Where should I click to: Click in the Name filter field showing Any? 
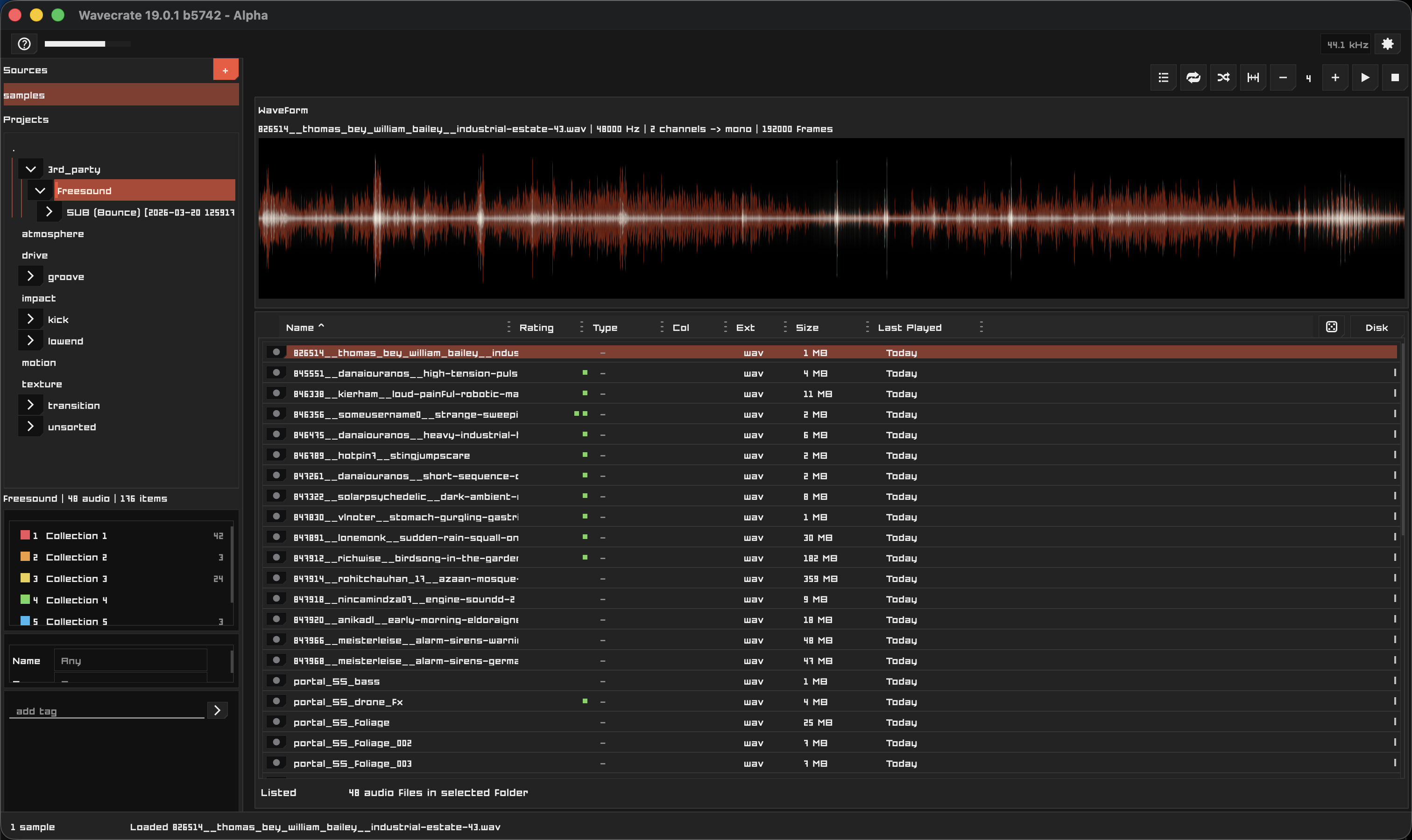point(131,660)
